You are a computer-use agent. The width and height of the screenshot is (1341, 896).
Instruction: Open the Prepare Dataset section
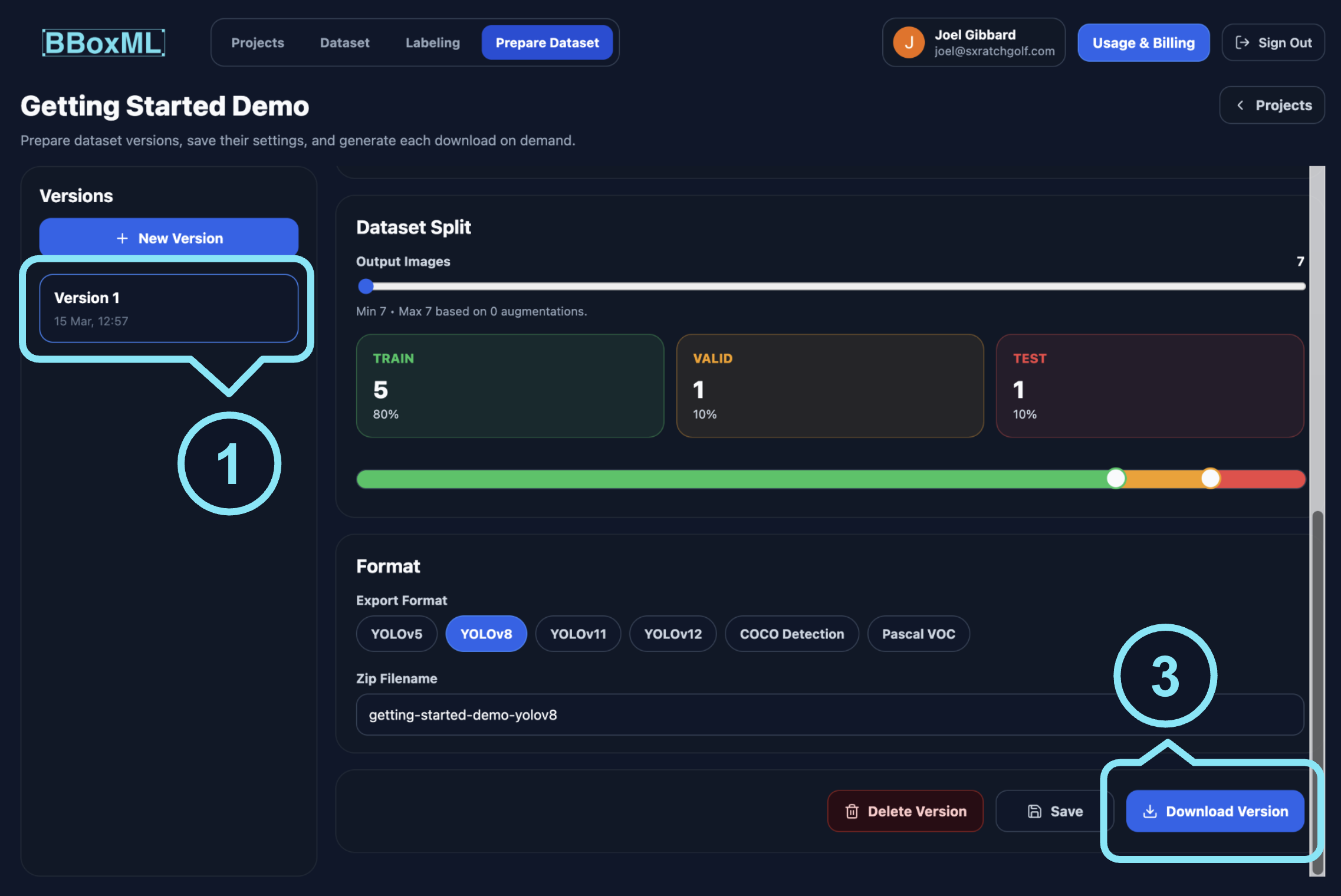(x=547, y=42)
